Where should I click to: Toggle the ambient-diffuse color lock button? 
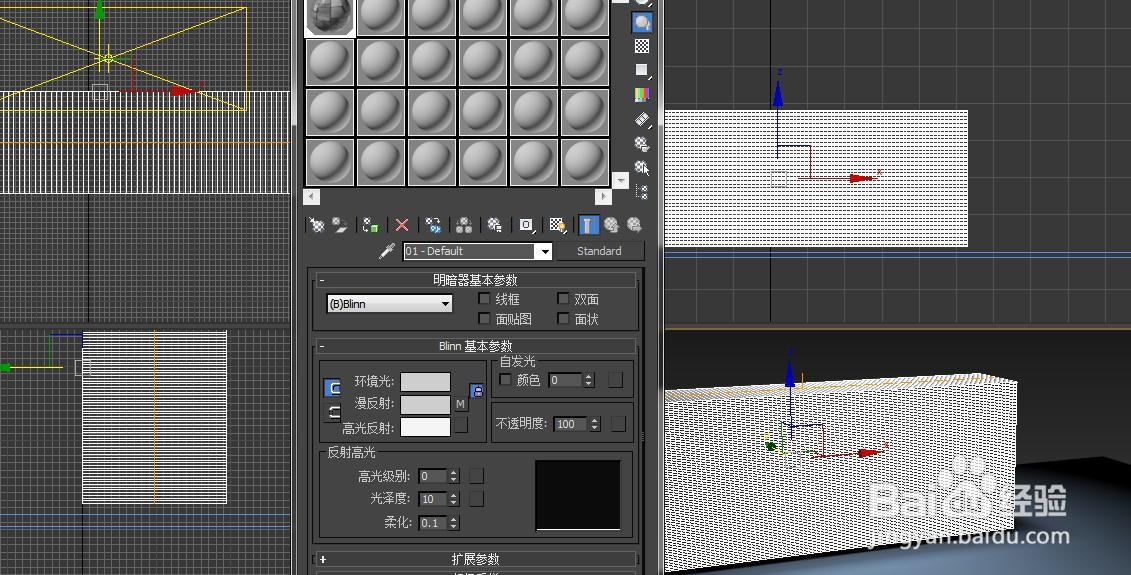click(x=333, y=388)
